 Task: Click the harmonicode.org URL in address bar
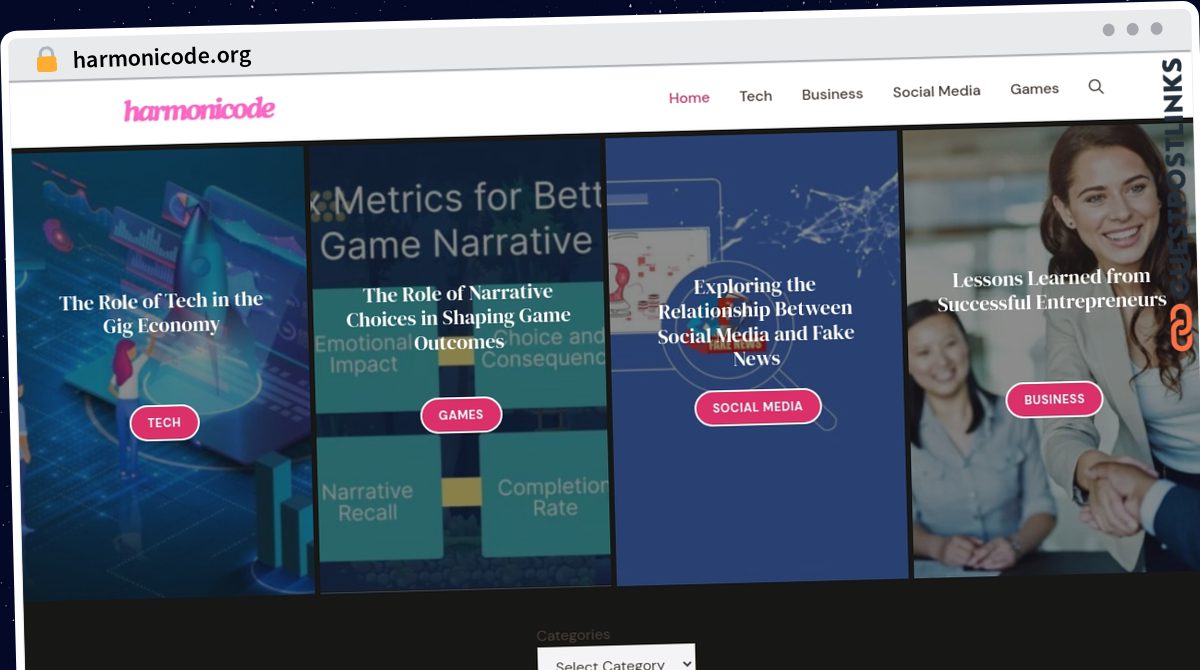162,57
